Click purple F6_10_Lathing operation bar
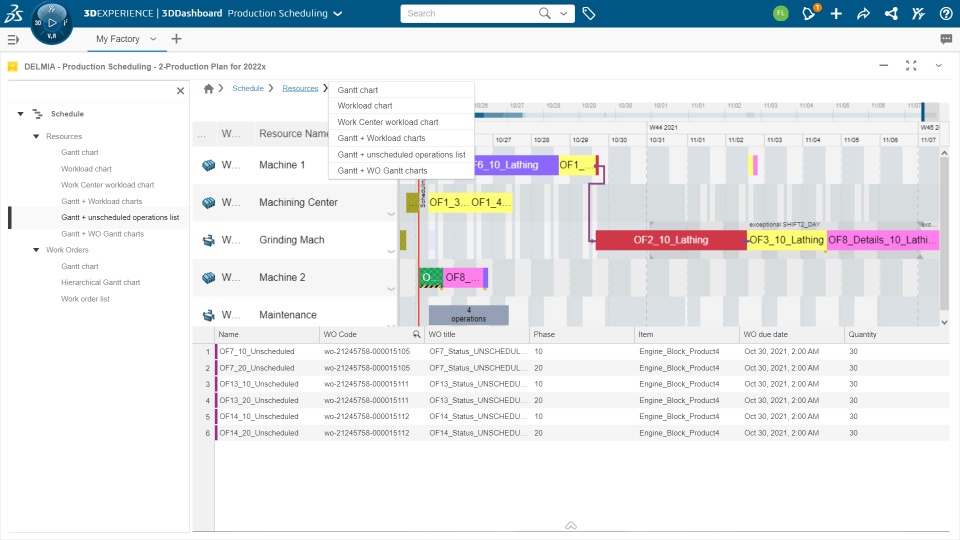 pos(516,165)
